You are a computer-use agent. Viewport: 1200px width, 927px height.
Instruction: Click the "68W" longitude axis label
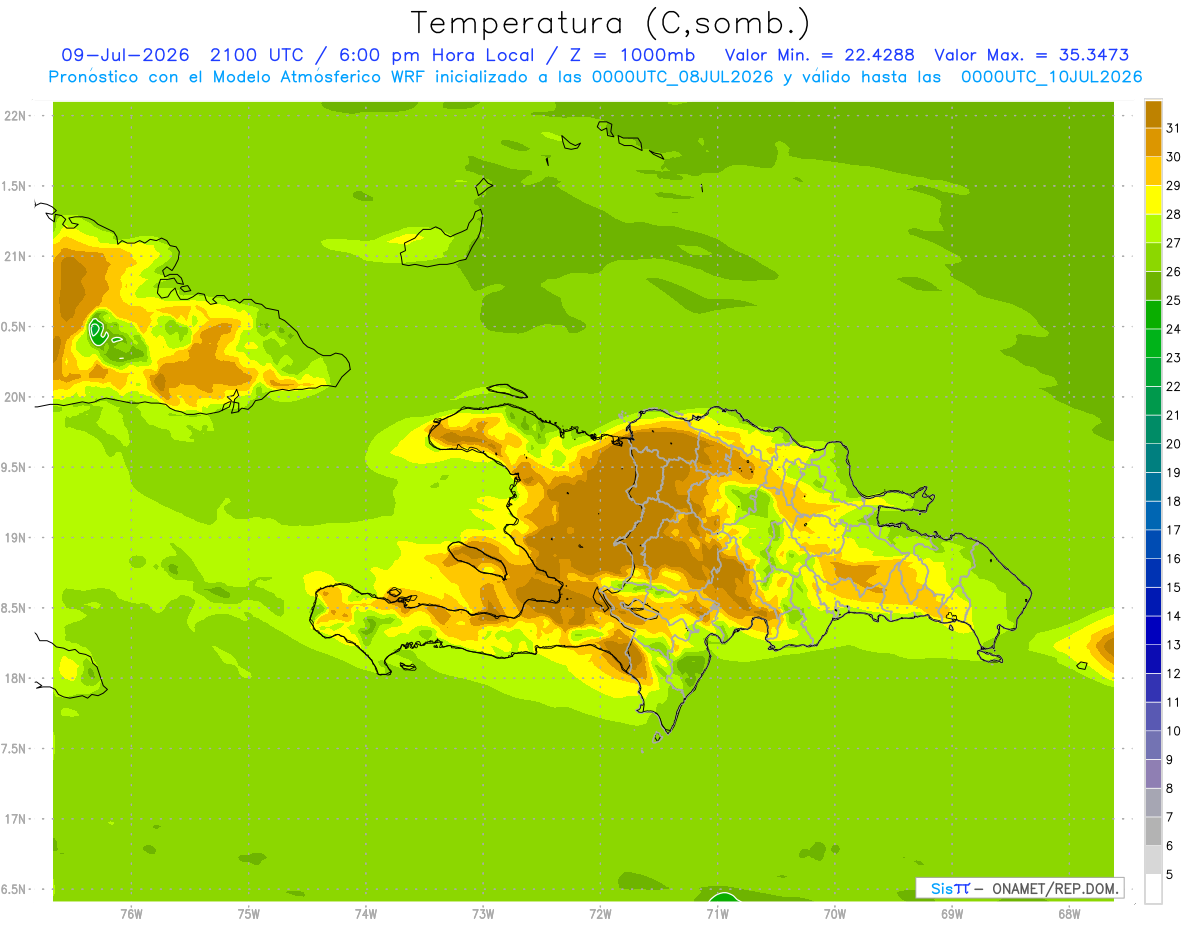point(1069,913)
